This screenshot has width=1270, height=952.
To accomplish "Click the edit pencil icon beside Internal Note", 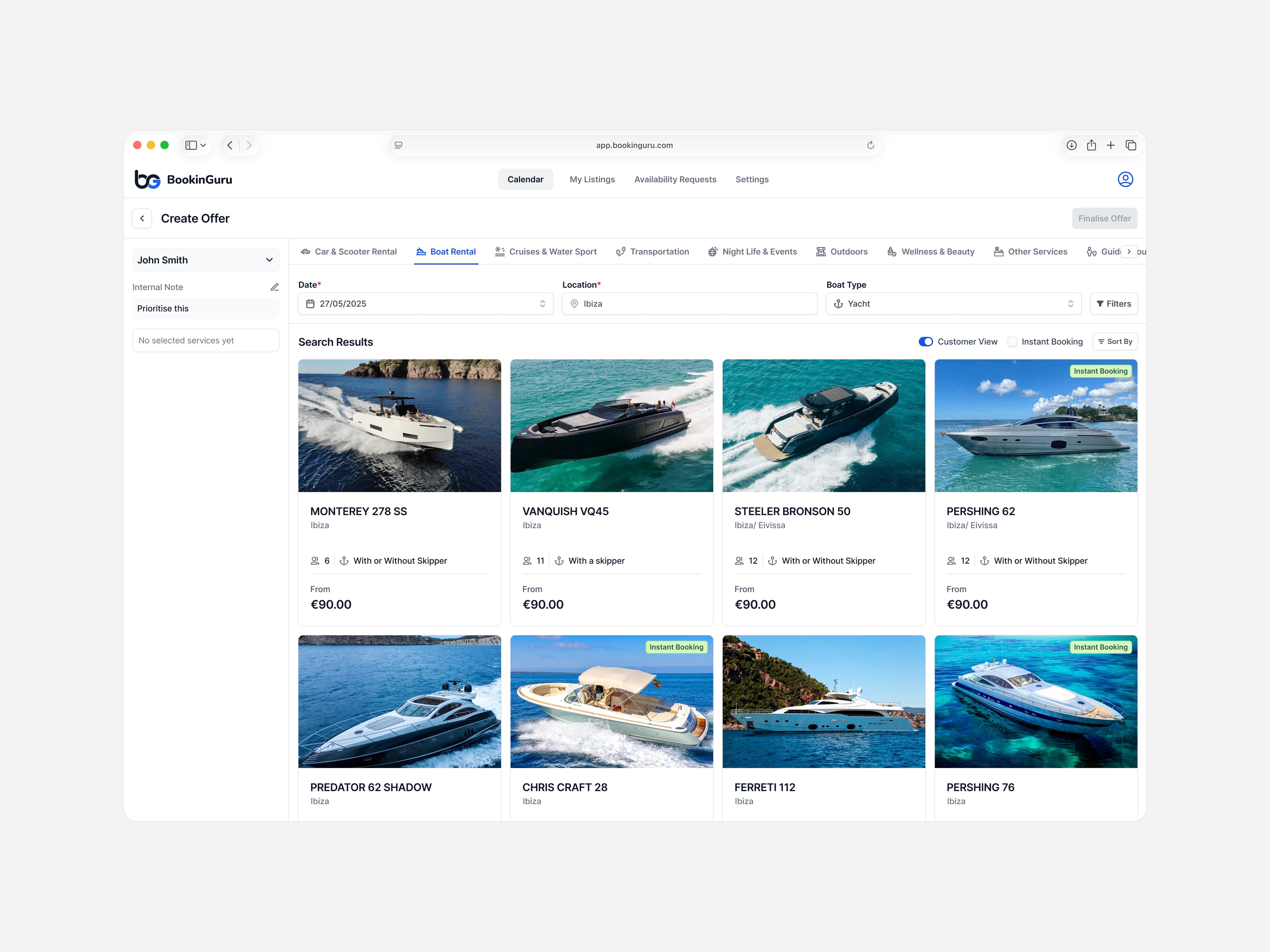I will tap(274, 287).
